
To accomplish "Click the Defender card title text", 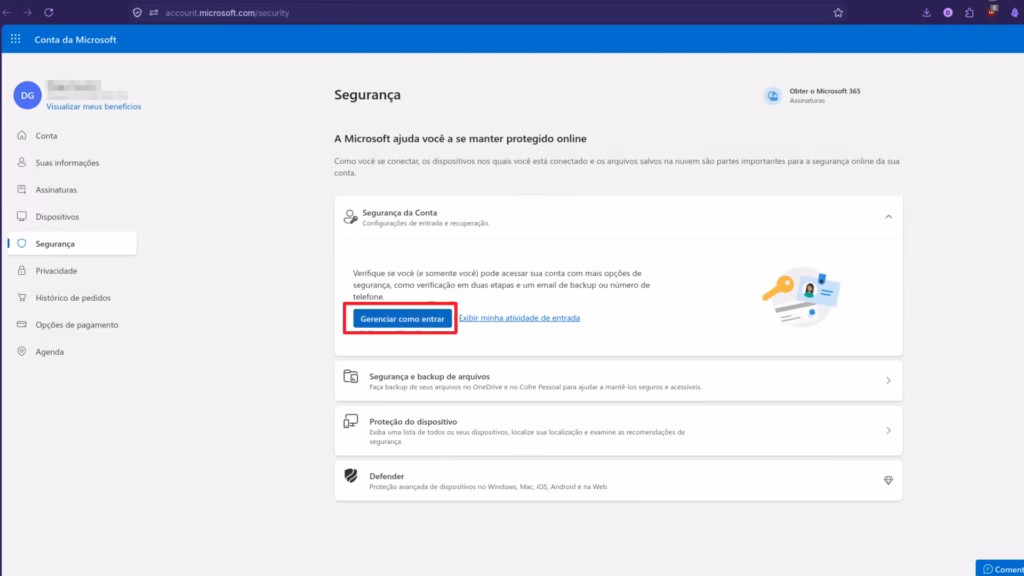I will [x=387, y=476].
